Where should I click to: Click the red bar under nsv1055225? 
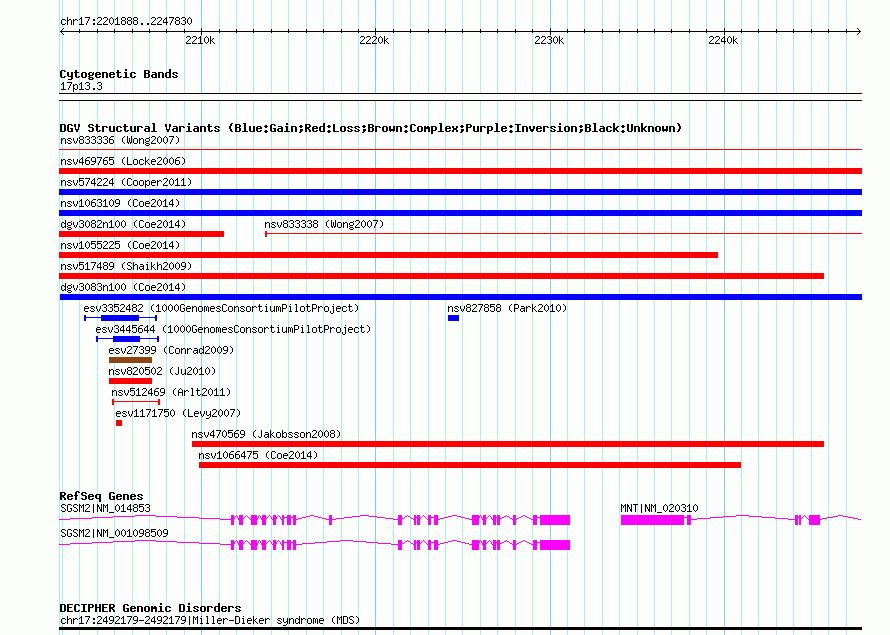pyautogui.click(x=388, y=255)
